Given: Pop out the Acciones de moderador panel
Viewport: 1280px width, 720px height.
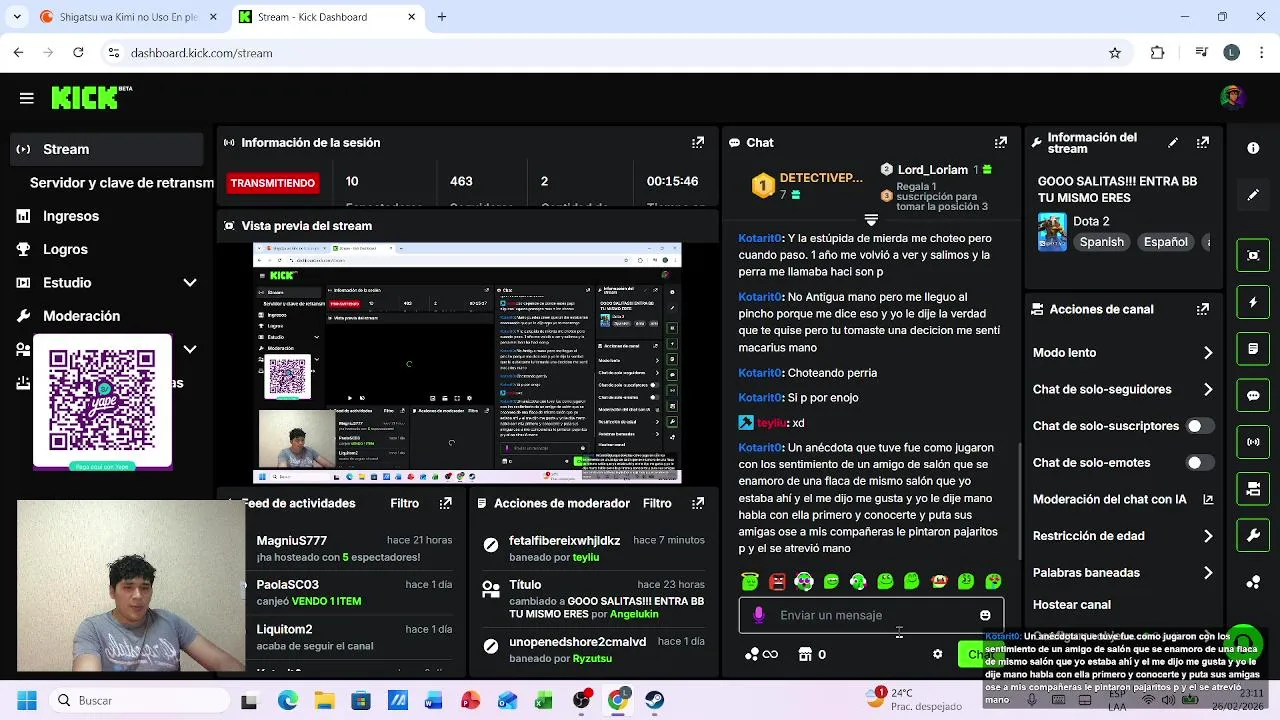Looking at the screenshot, I should pyautogui.click(x=698, y=503).
